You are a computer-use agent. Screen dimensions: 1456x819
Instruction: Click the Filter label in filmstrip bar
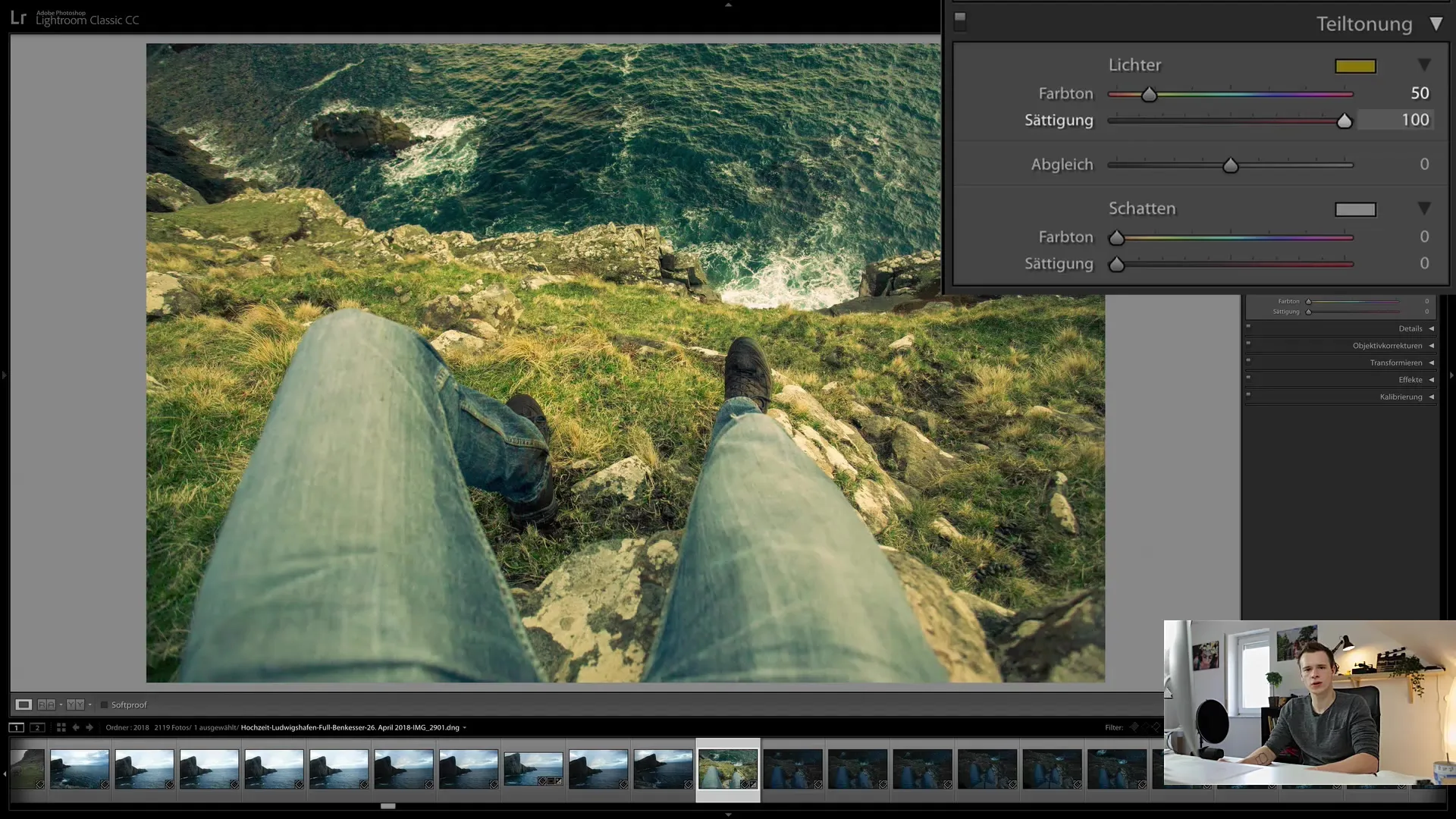point(1113,727)
